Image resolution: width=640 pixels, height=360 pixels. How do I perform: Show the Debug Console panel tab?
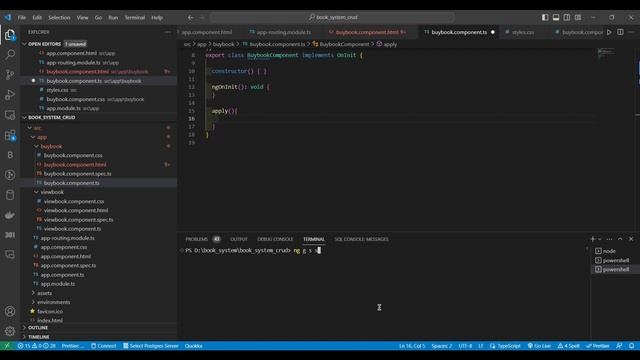(x=275, y=239)
